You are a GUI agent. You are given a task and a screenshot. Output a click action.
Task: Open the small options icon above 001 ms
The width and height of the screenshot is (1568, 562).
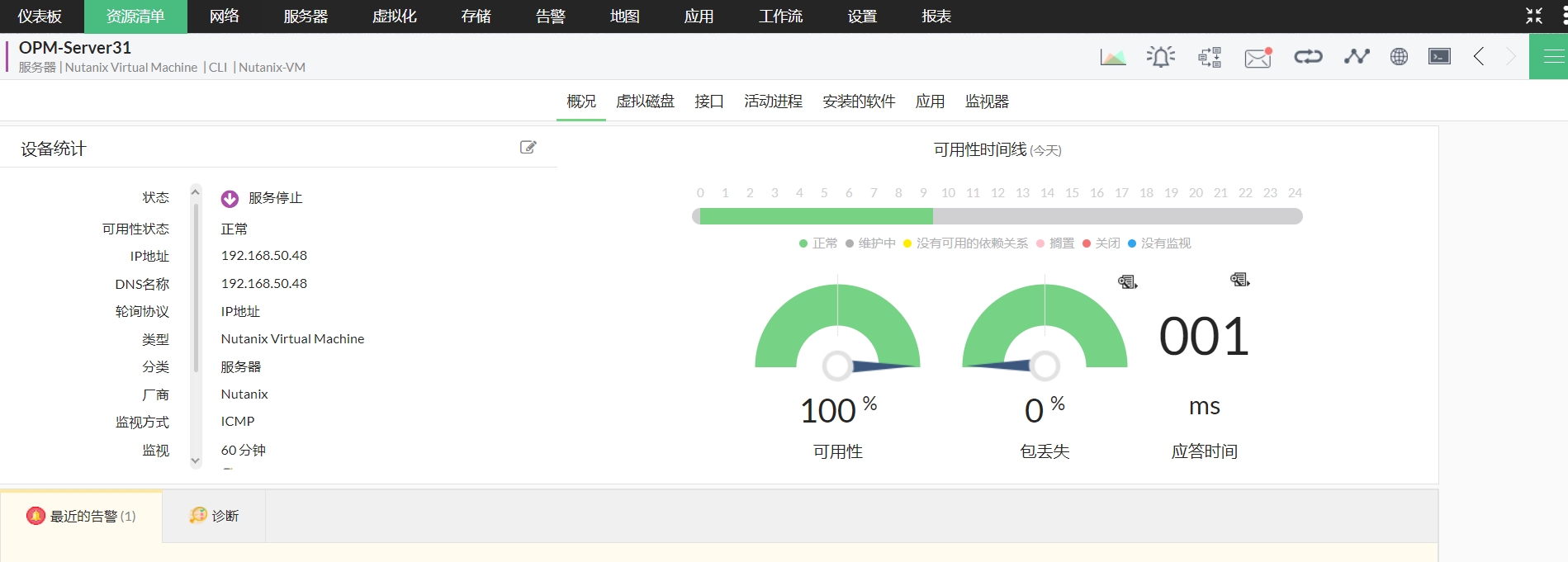tap(1240, 280)
